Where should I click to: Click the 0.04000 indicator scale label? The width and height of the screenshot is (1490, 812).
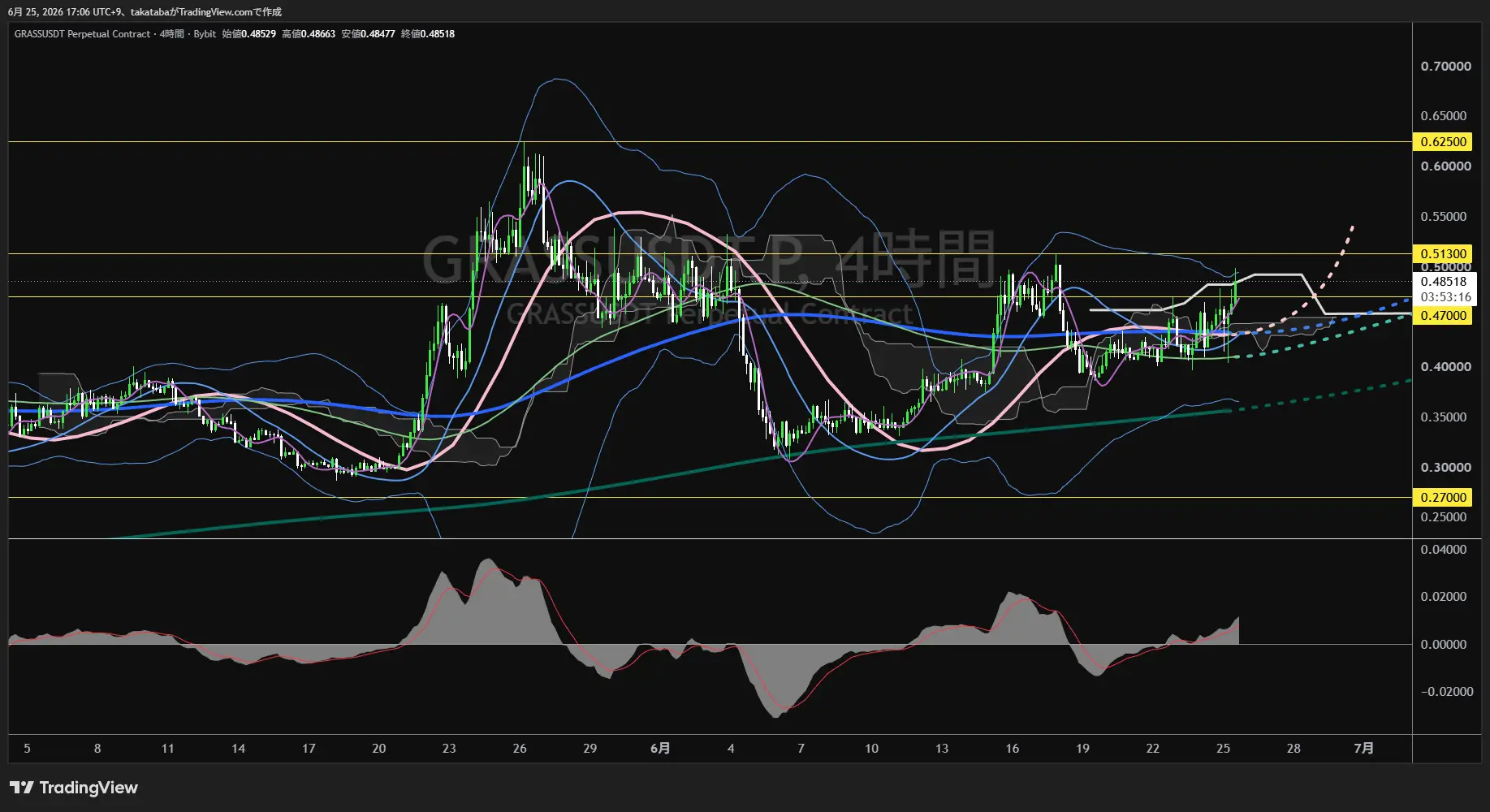[x=1444, y=550]
